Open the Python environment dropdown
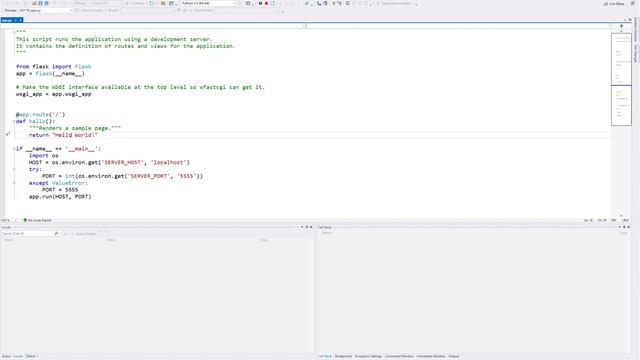The height and width of the screenshot is (360, 640). (x=208, y=3)
